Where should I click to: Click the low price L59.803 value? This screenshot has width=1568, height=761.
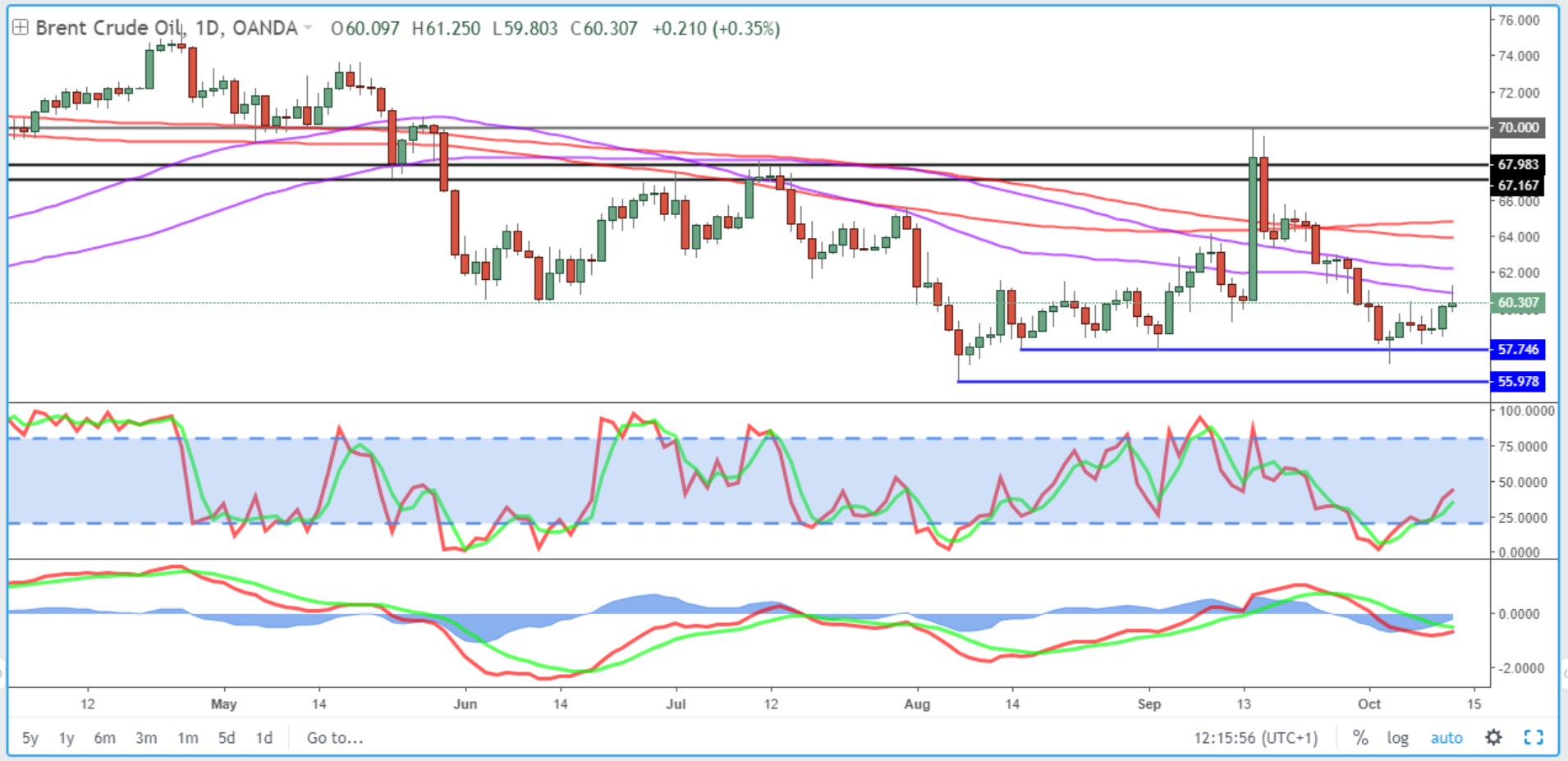pos(525,29)
